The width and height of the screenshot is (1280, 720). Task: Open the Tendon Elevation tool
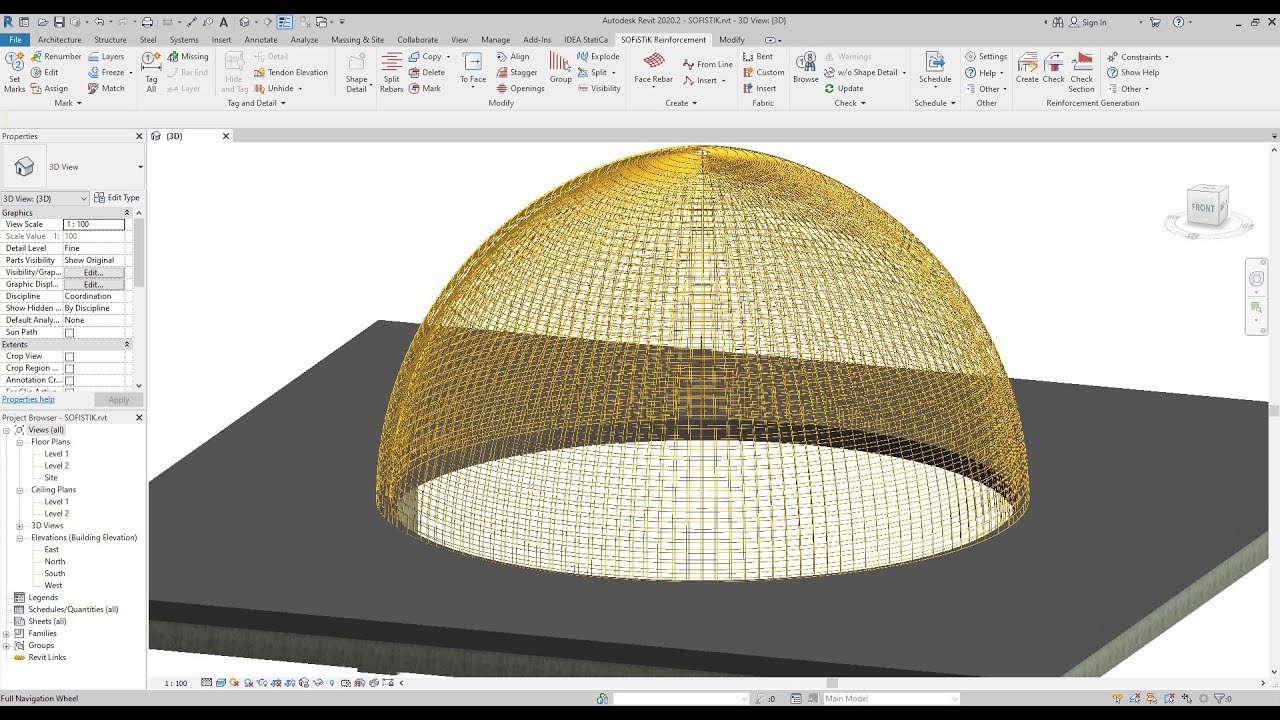pos(291,72)
